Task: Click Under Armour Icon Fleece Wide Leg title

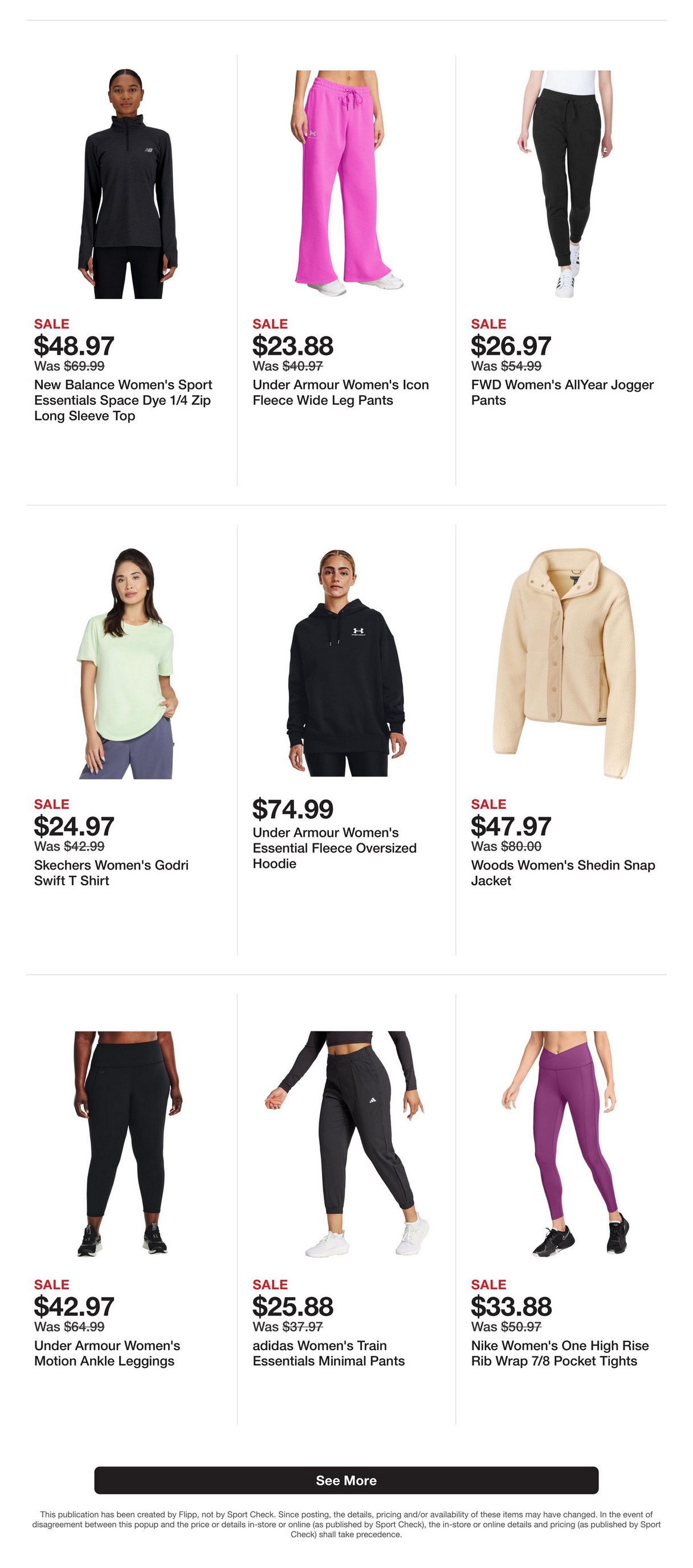Action: pos(341,393)
